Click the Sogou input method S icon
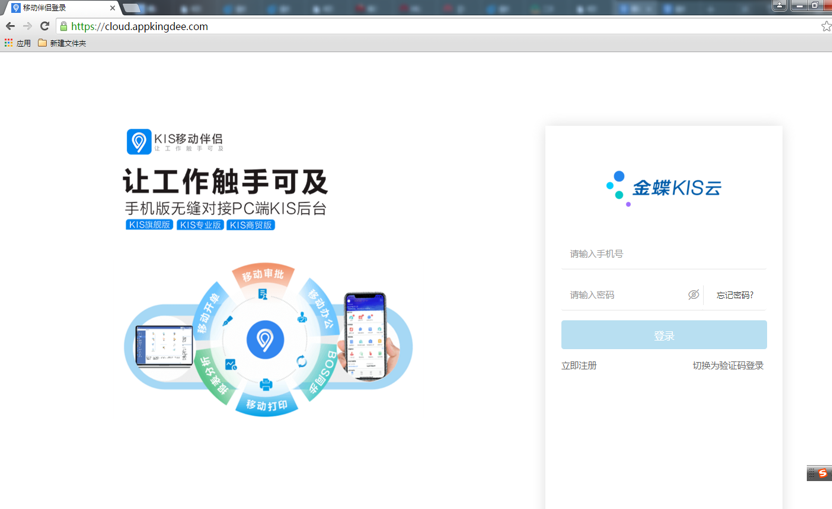Screen dimensions: 832x509 [822, 473]
